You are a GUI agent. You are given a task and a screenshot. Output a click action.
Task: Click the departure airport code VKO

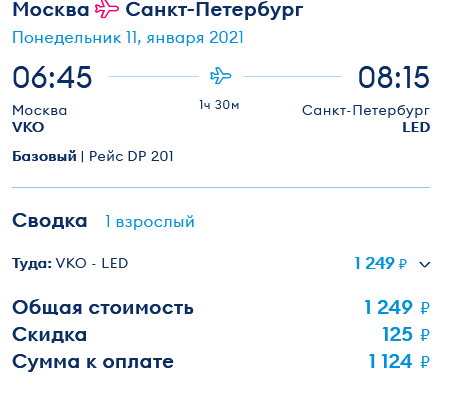28,127
